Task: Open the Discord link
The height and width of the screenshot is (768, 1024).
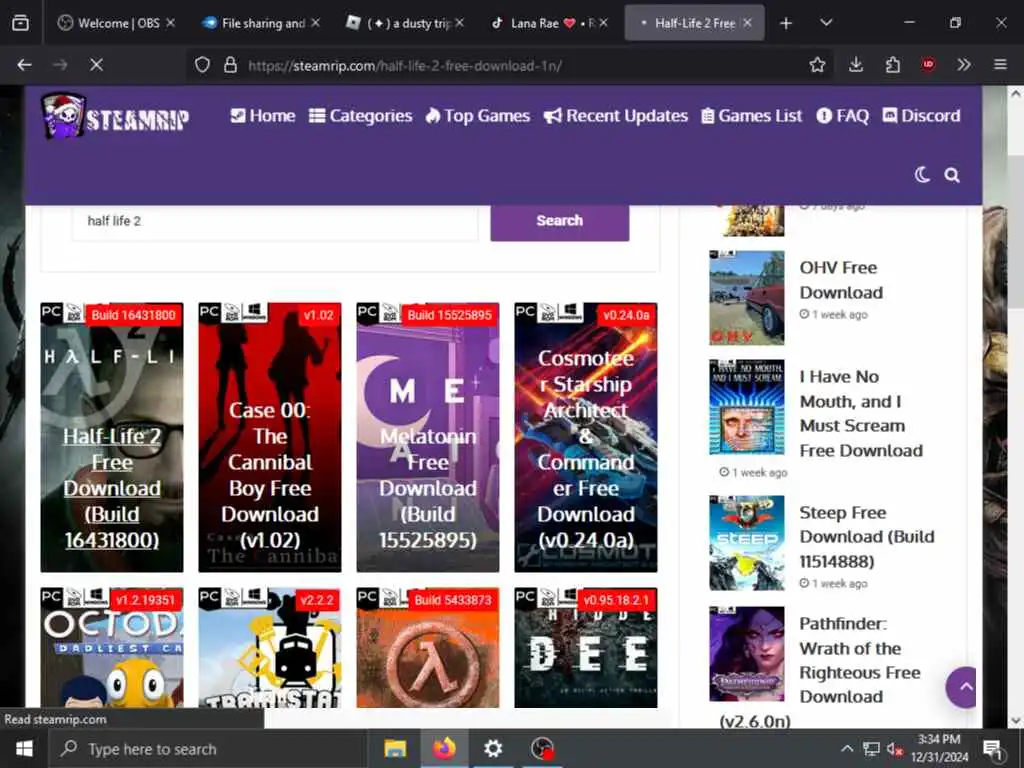Action: pyautogui.click(x=921, y=116)
